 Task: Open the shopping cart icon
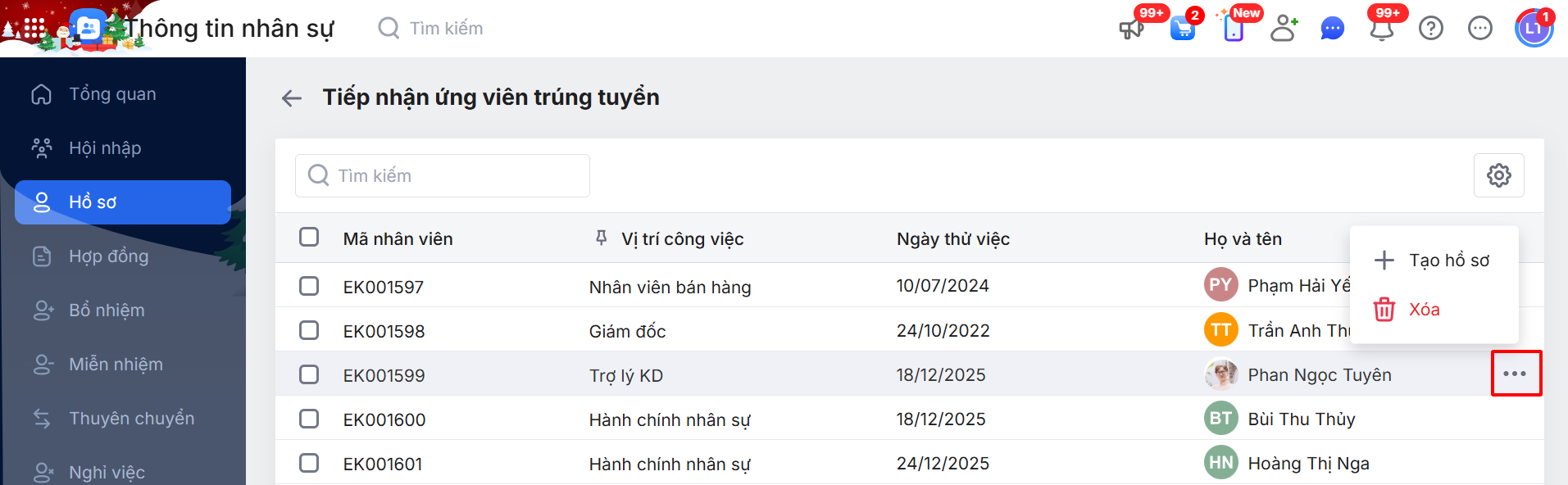pos(1182,29)
